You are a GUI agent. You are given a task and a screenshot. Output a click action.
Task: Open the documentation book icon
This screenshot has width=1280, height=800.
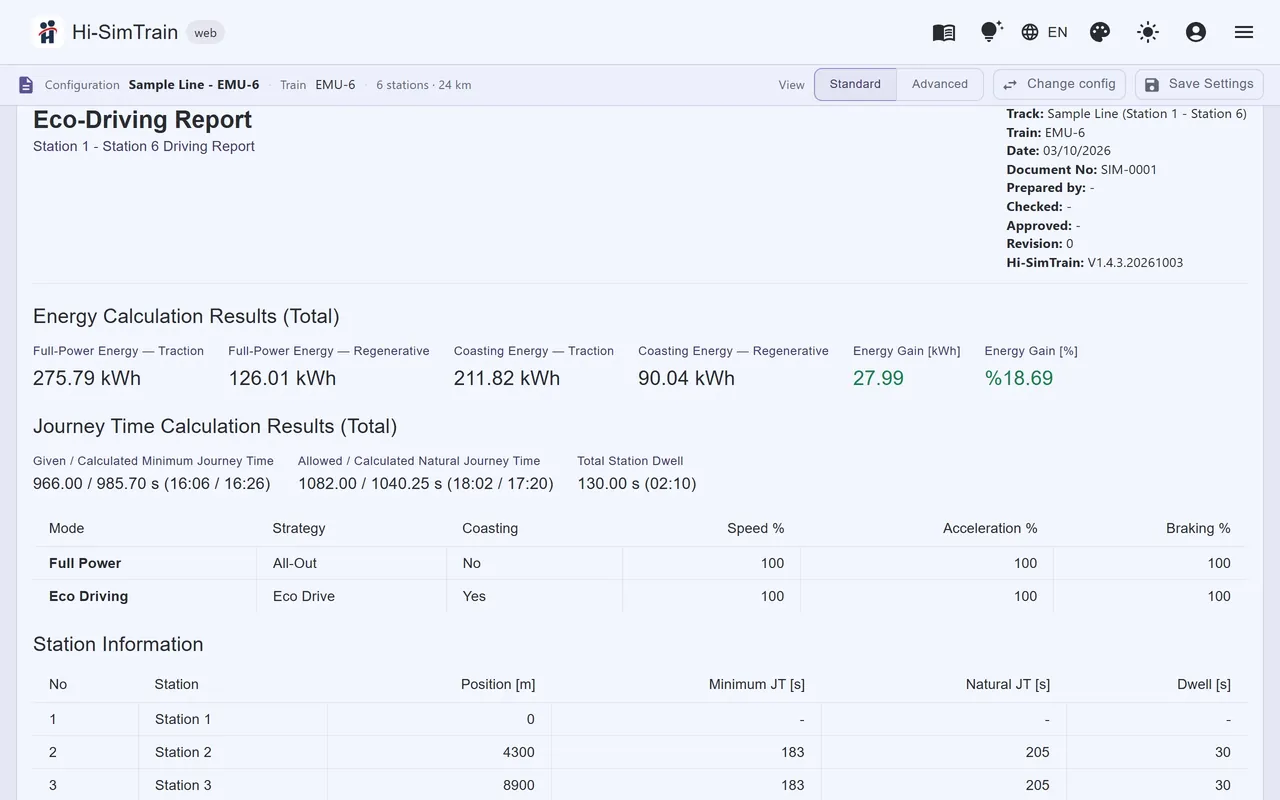(x=944, y=32)
